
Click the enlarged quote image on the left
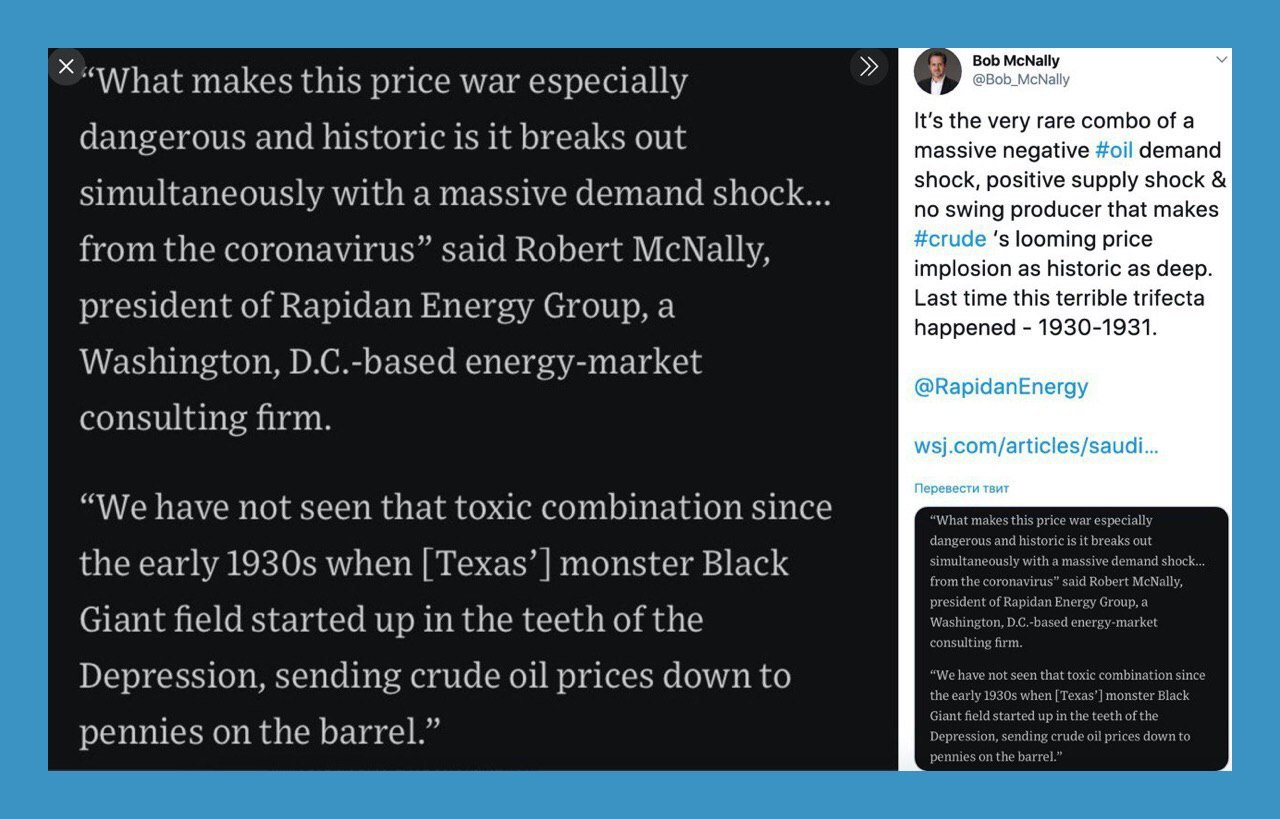pos(473,409)
